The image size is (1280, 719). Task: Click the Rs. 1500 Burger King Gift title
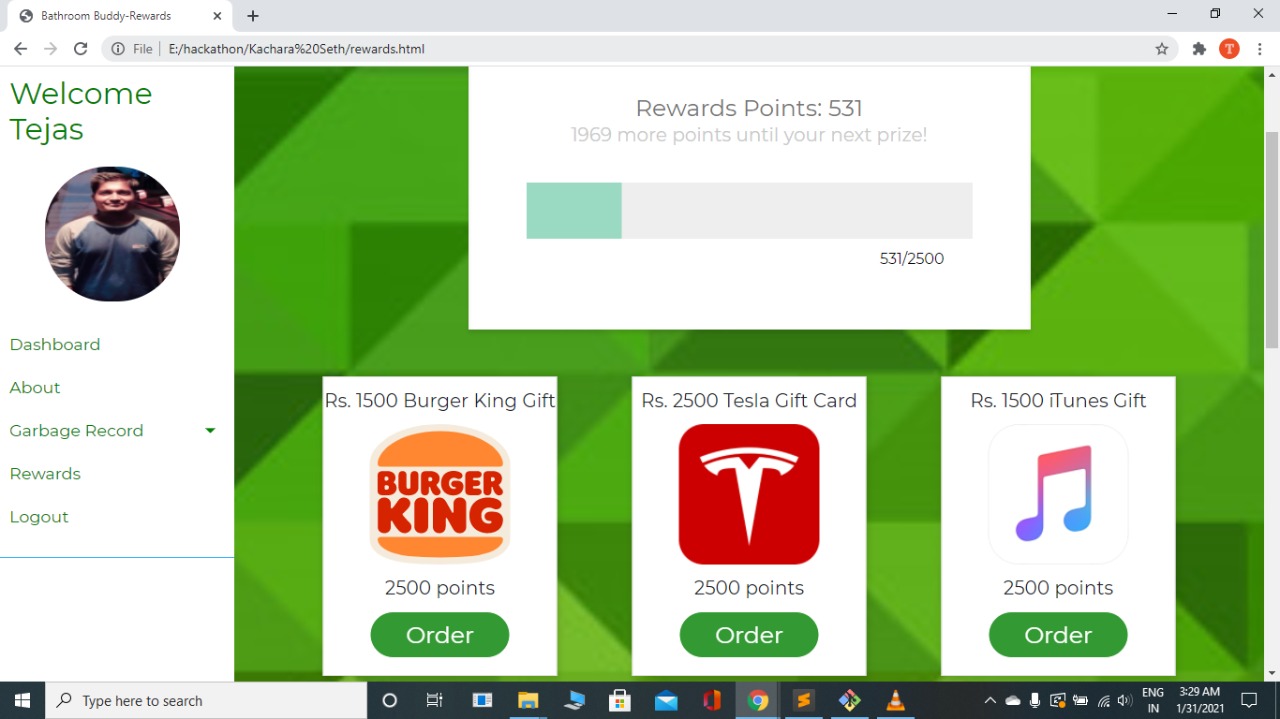click(x=440, y=400)
